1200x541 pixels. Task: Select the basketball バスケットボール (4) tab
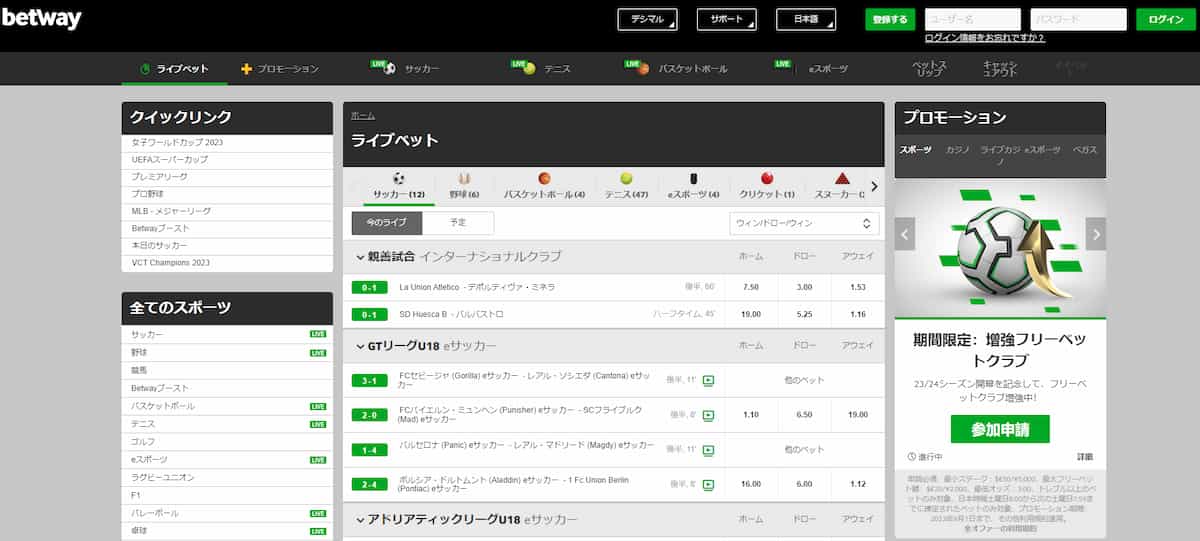pyautogui.click(x=544, y=186)
